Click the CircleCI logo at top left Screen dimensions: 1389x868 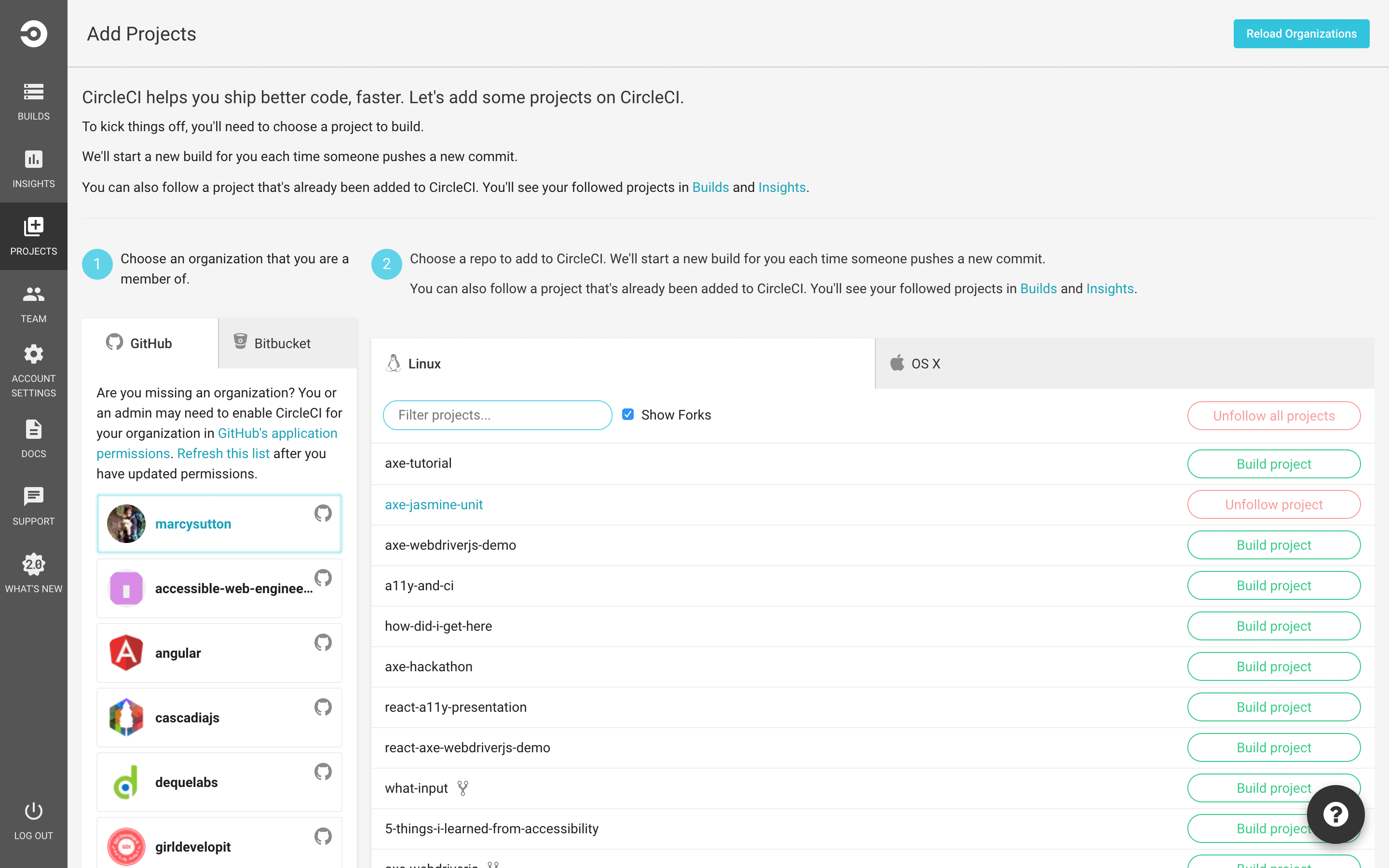[33, 33]
